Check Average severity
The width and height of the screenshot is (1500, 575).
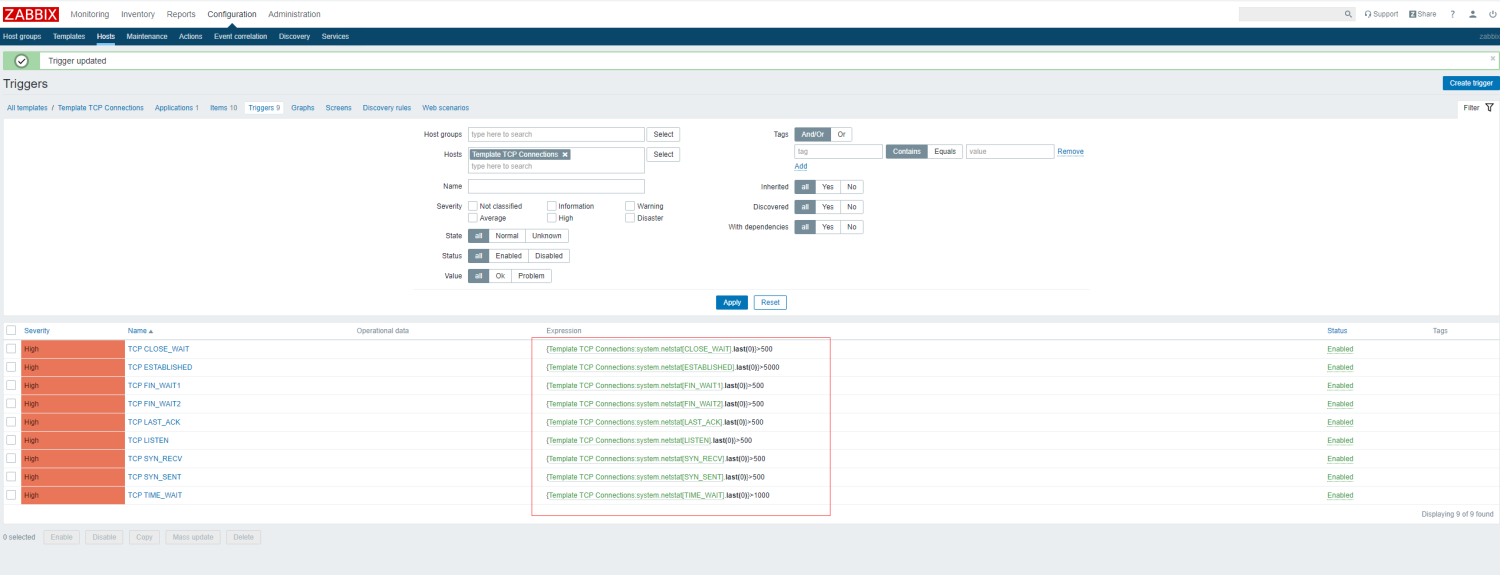(473, 217)
